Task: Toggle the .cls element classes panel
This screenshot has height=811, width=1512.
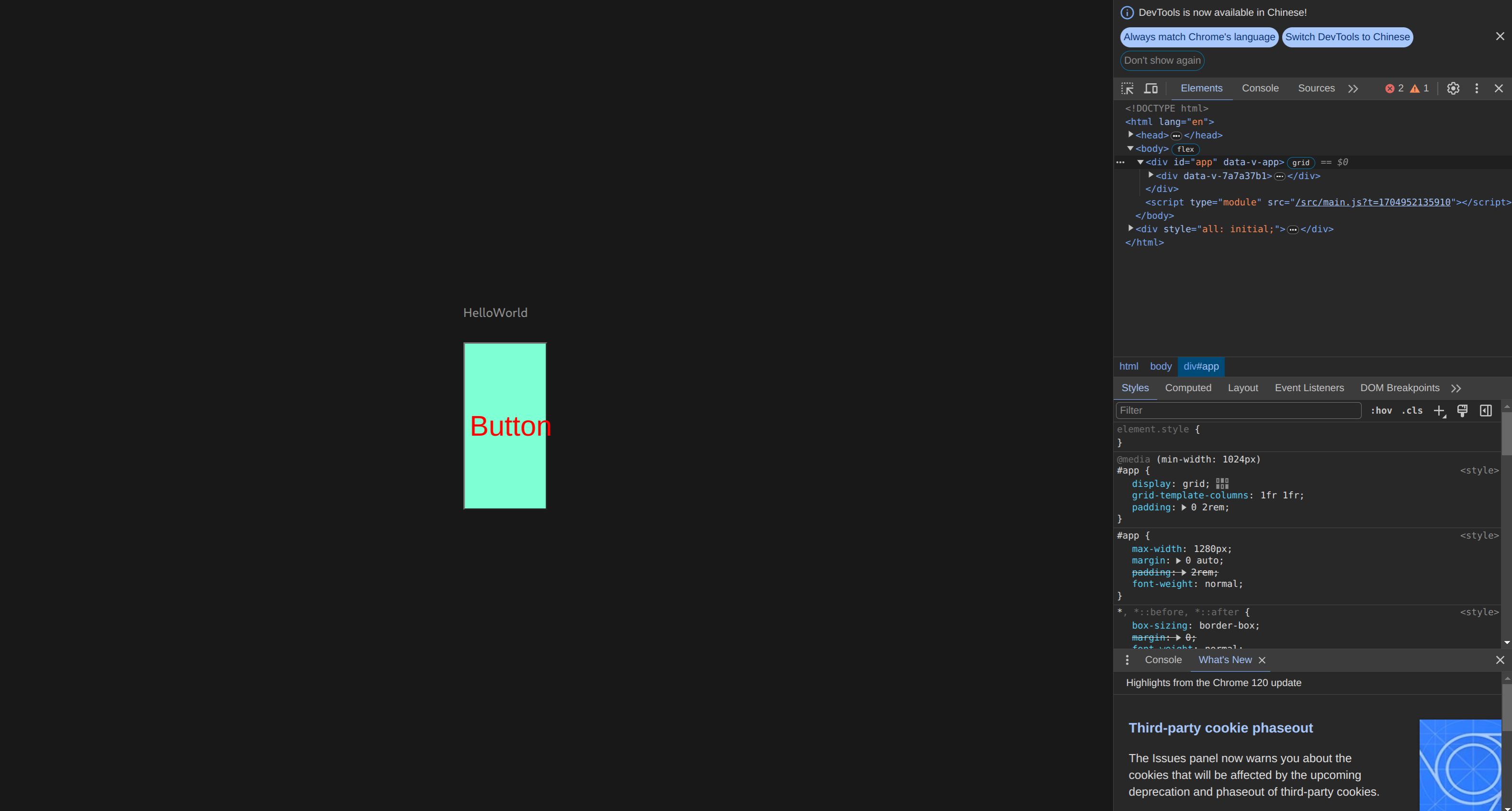Action: 1411,411
